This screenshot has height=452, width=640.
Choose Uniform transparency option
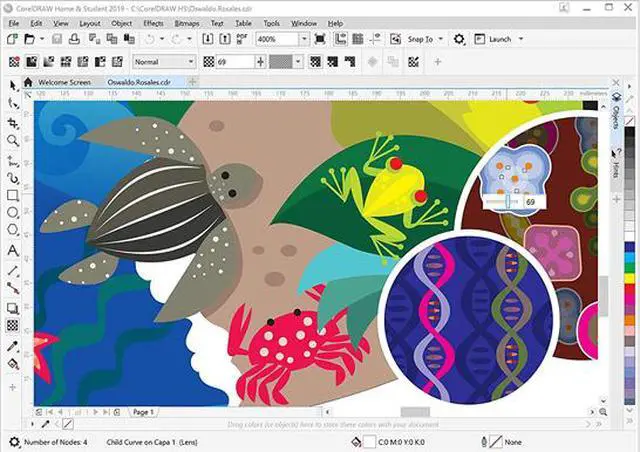click(31, 62)
